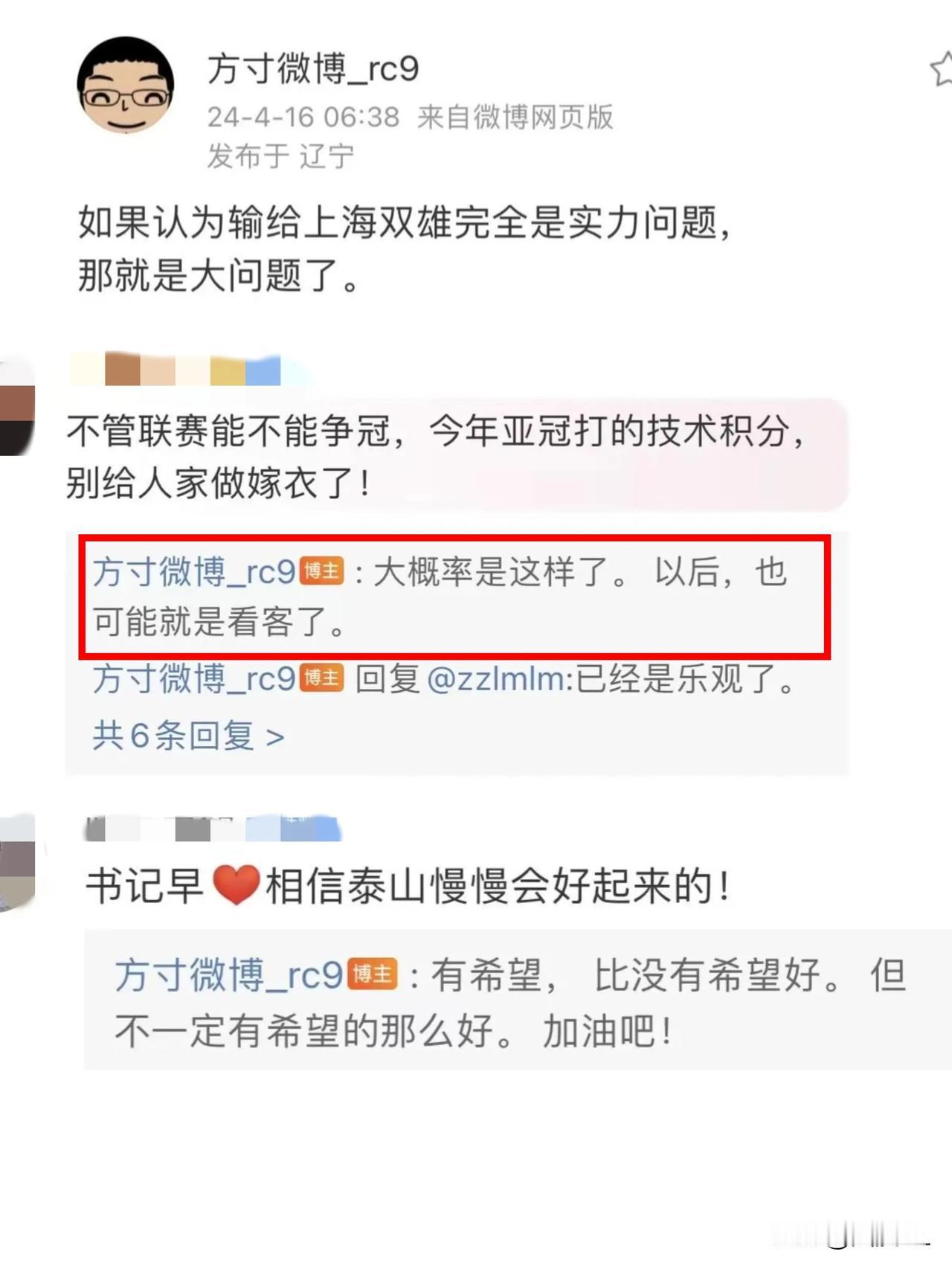Click the red heart emoji in 书记早 comment
Viewport: 952px width, 1269px height.
point(237,885)
